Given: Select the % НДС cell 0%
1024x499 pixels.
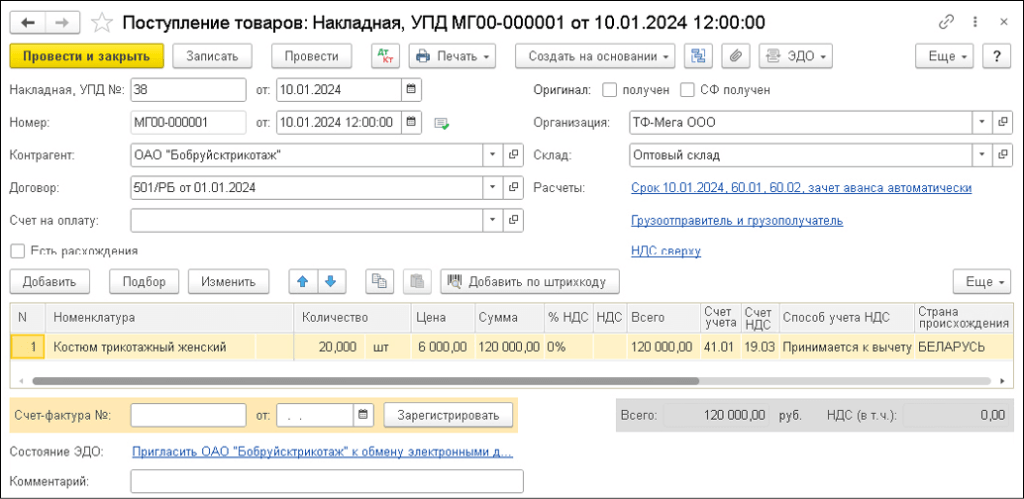Looking at the screenshot, I should click(568, 347).
